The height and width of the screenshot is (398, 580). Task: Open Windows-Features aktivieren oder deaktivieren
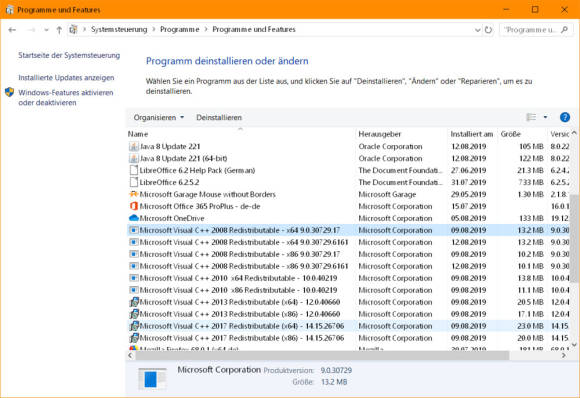click(66, 98)
